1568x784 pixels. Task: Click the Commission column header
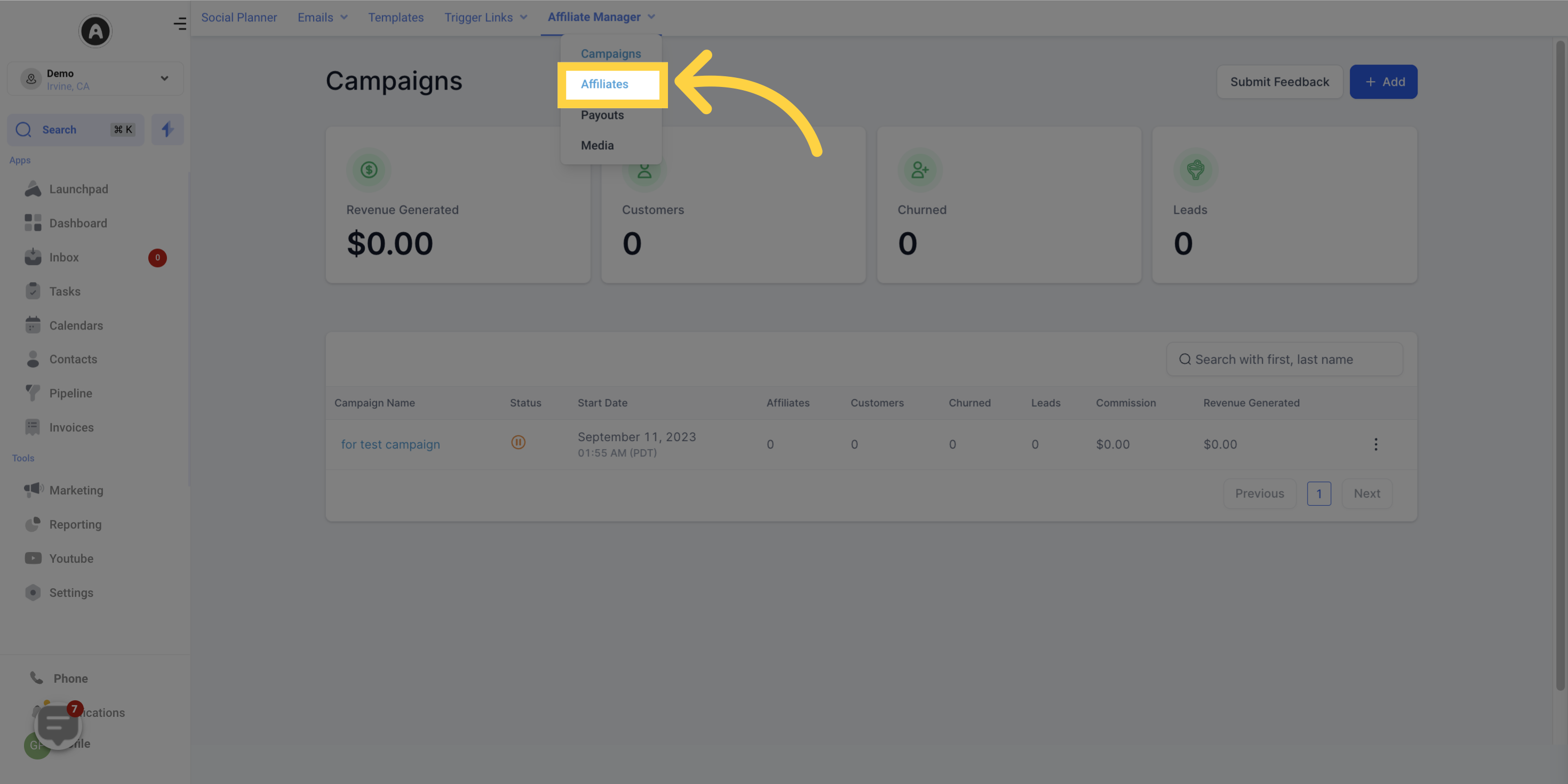tap(1126, 403)
